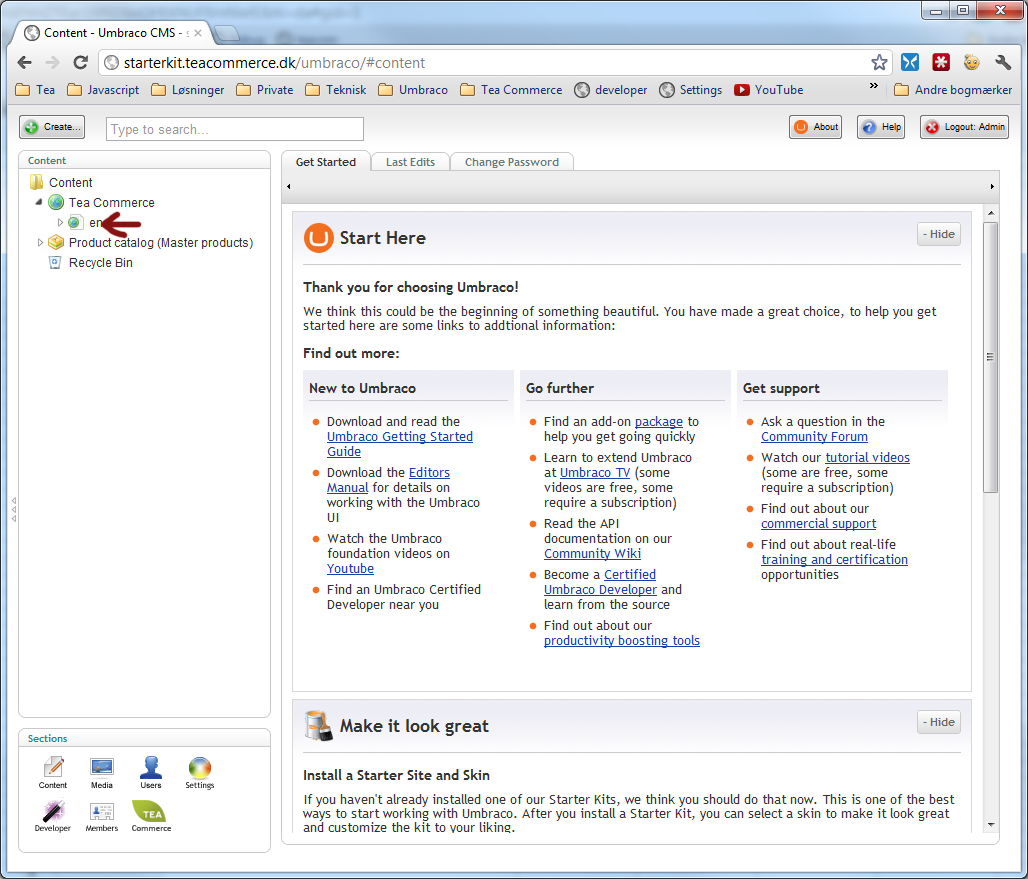The height and width of the screenshot is (879, 1028).
Task: Click the root Content folder icon
Action: [x=37, y=182]
